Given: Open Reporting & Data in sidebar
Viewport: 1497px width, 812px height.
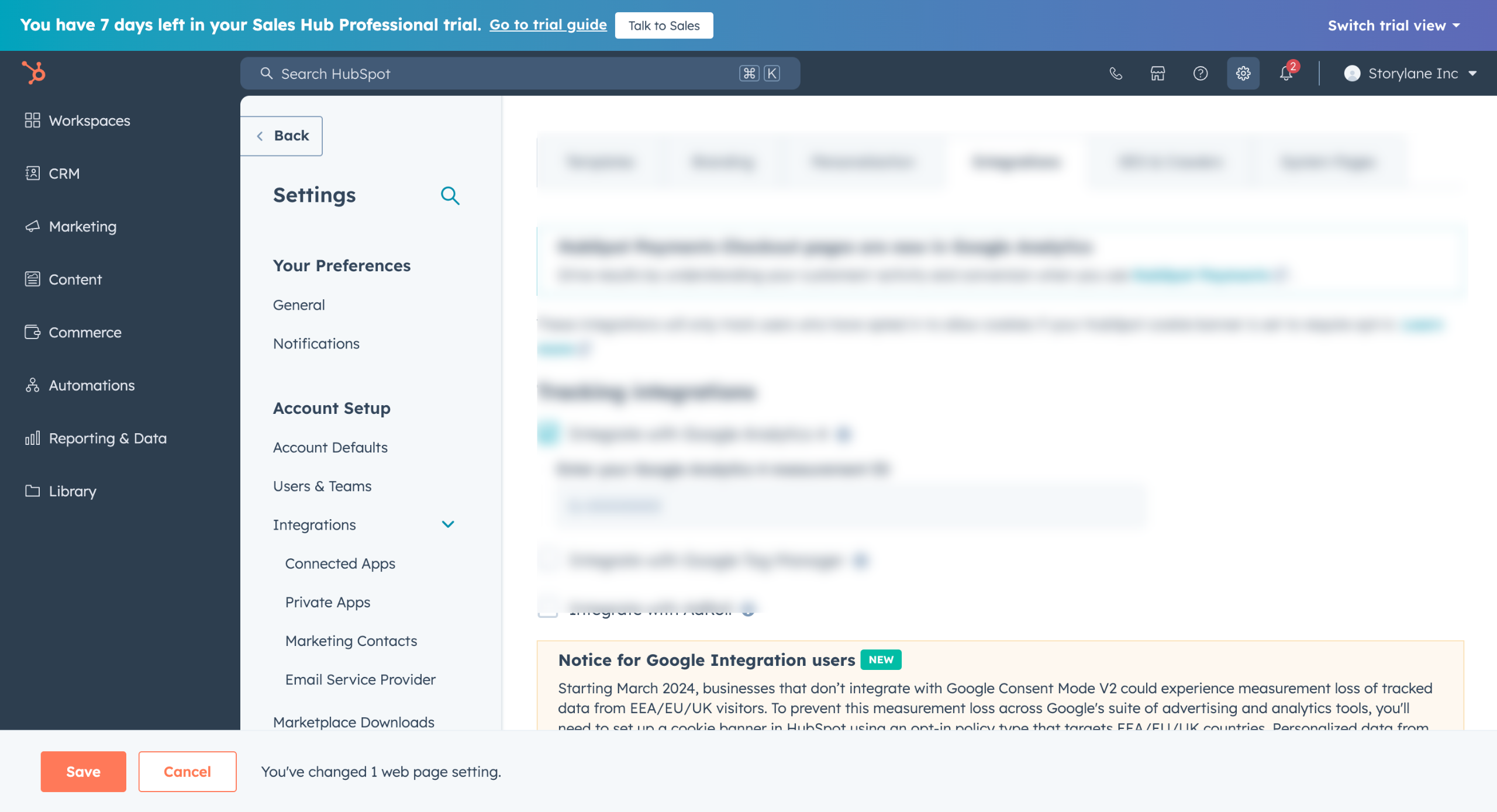Looking at the screenshot, I should [108, 438].
